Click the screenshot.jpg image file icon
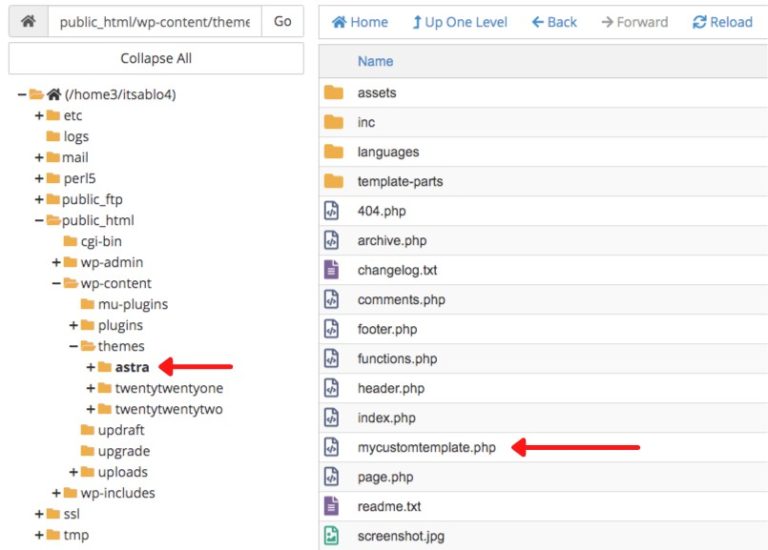The width and height of the screenshot is (768, 550). 332,536
